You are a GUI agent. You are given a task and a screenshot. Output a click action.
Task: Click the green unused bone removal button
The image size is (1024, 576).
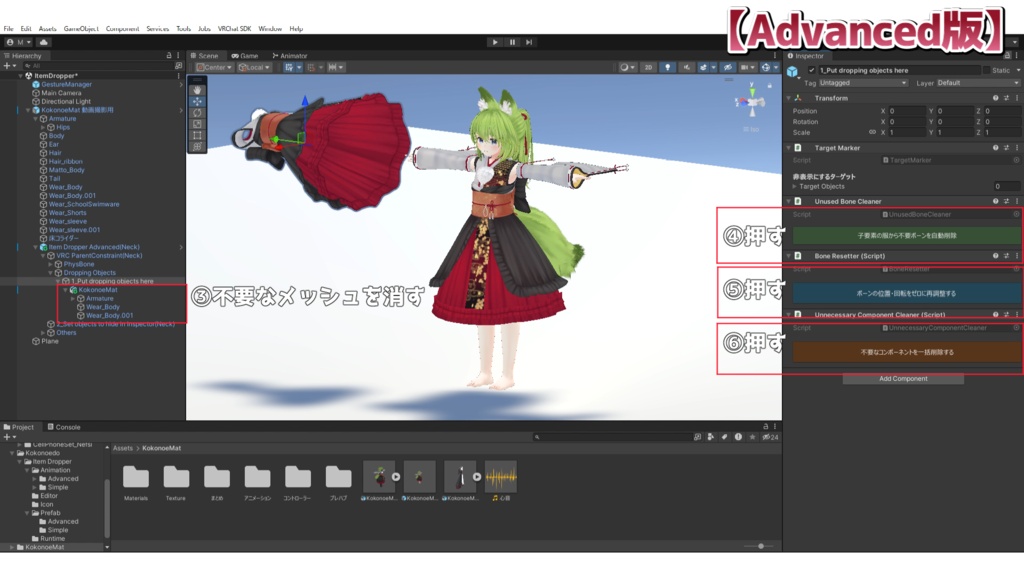tap(906, 235)
